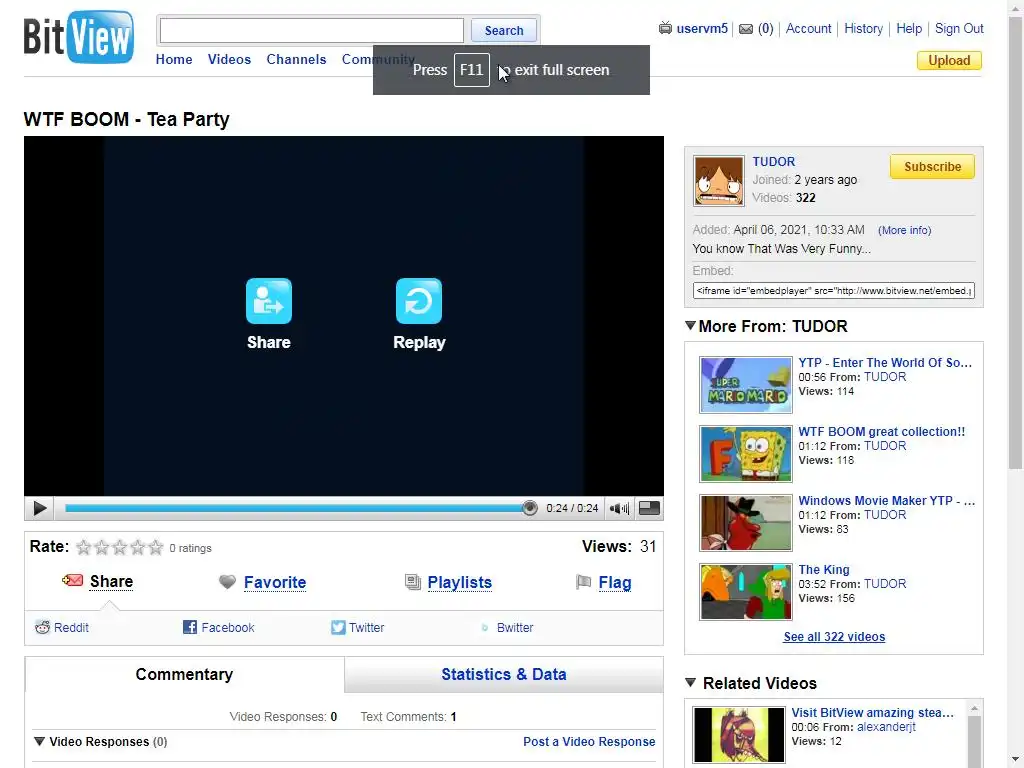Click the page vertical scrollbar
The image size is (1024, 768).
pos(1016,245)
